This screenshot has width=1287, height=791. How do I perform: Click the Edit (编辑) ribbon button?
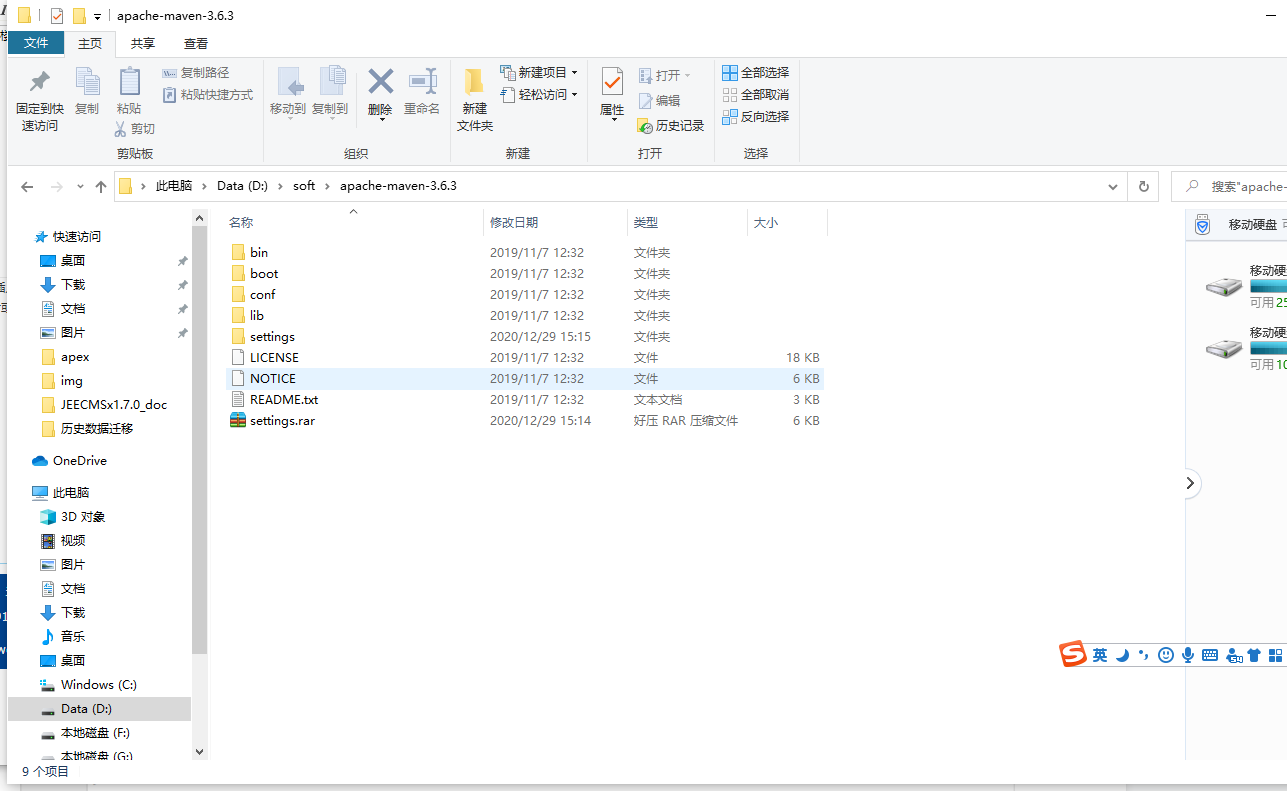[659, 100]
